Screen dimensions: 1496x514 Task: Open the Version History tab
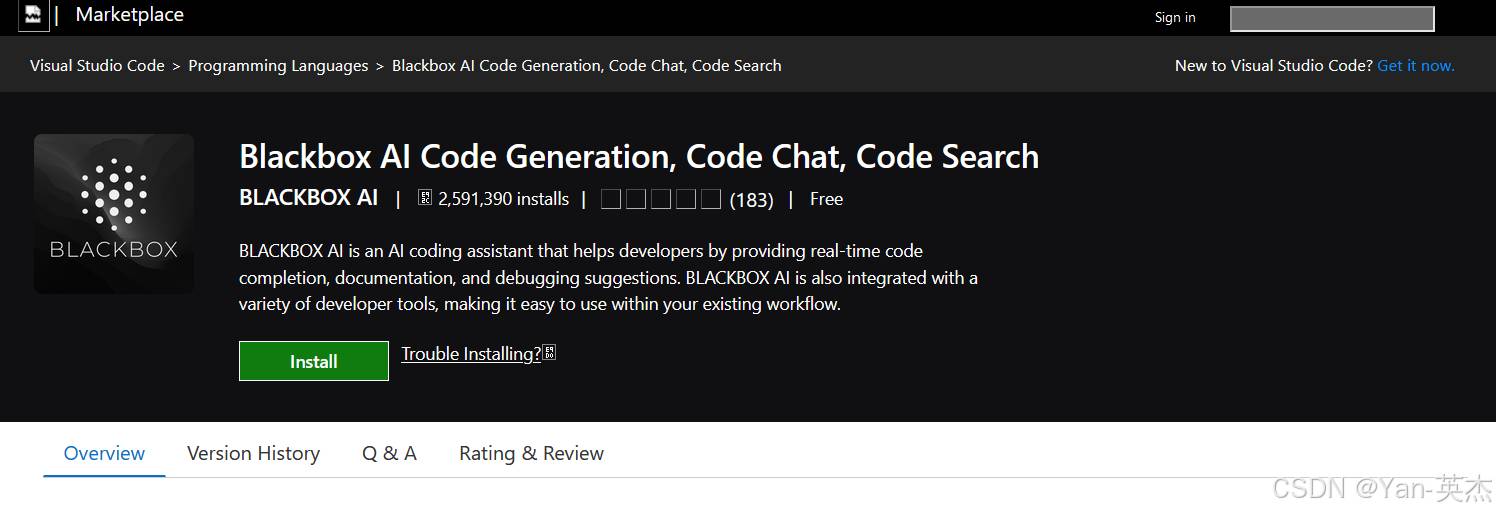coord(253,453)
